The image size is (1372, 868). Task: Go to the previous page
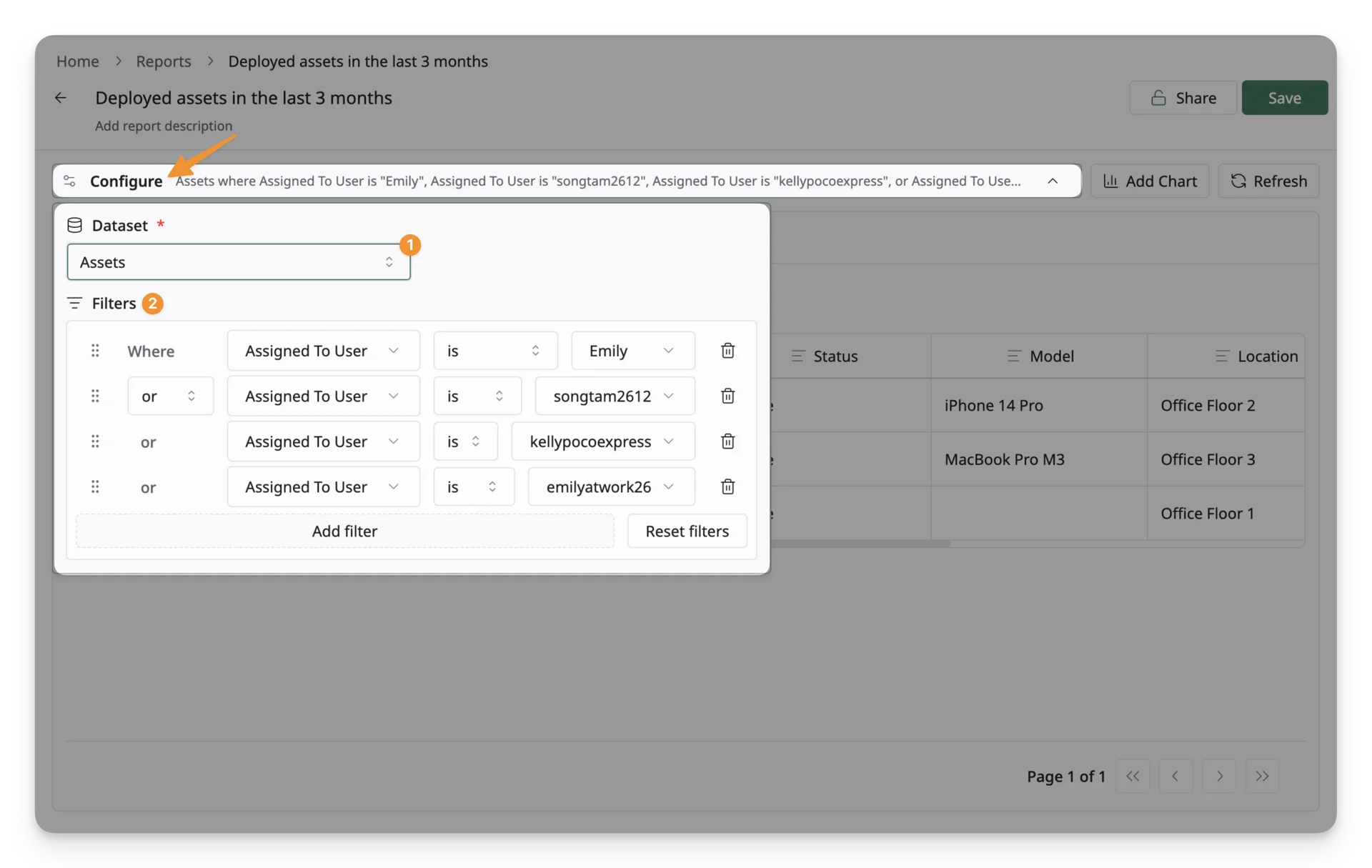tap(1175, 776)
